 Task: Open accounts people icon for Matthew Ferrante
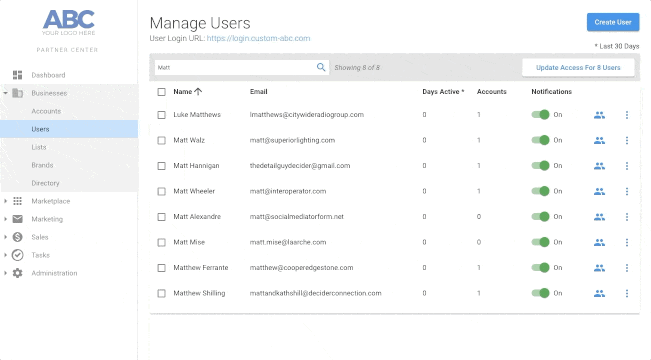599,268
